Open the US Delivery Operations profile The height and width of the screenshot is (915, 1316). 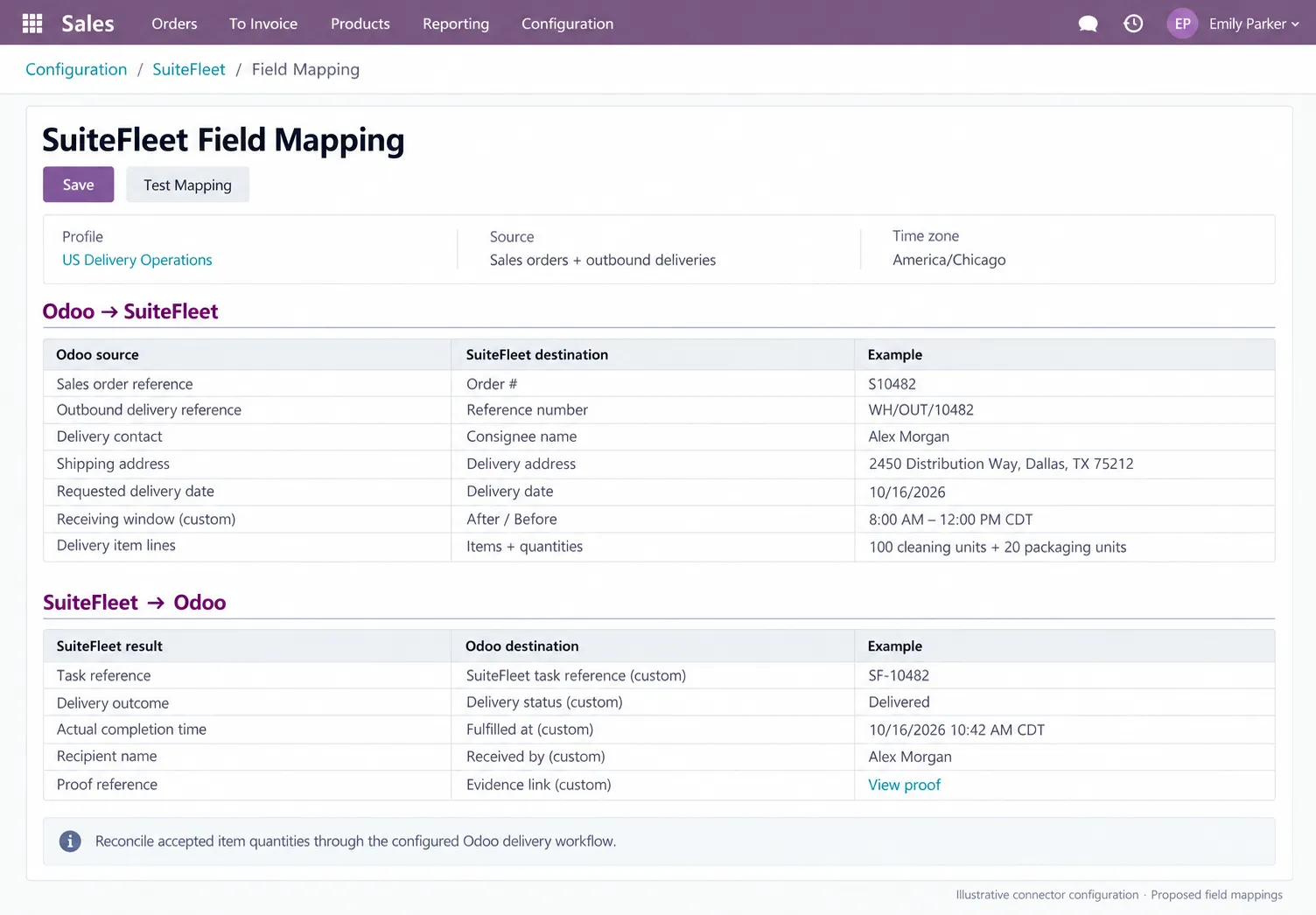coord(137,260)
